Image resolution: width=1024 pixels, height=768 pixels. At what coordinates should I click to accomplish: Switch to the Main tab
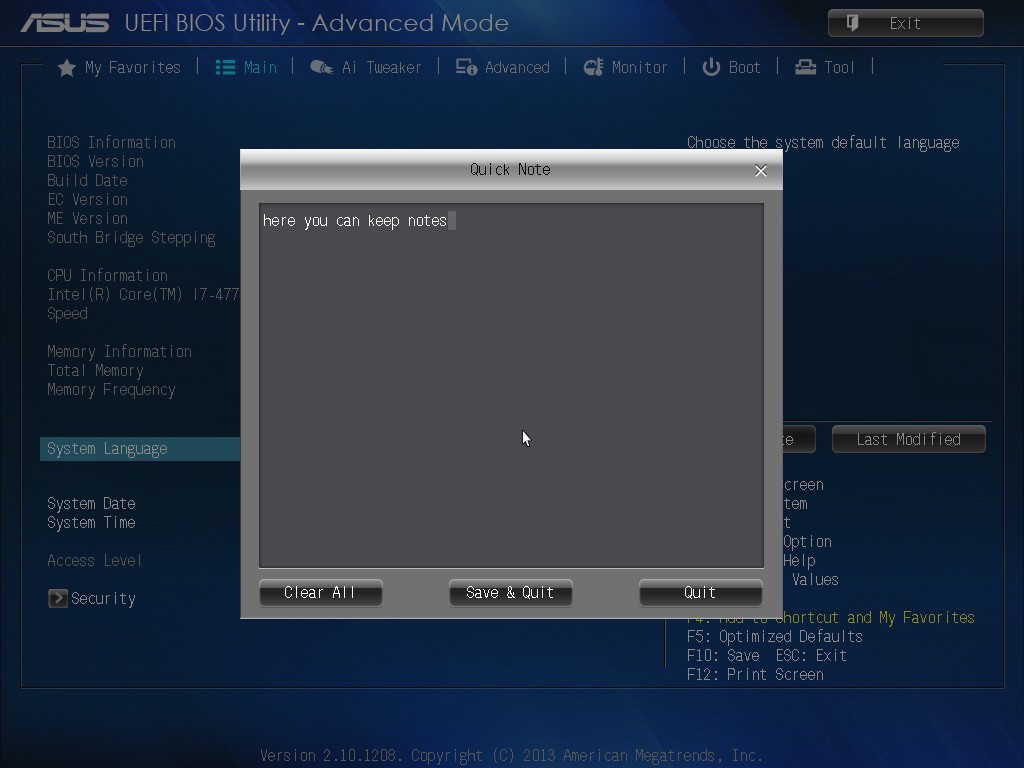[246, 67]
